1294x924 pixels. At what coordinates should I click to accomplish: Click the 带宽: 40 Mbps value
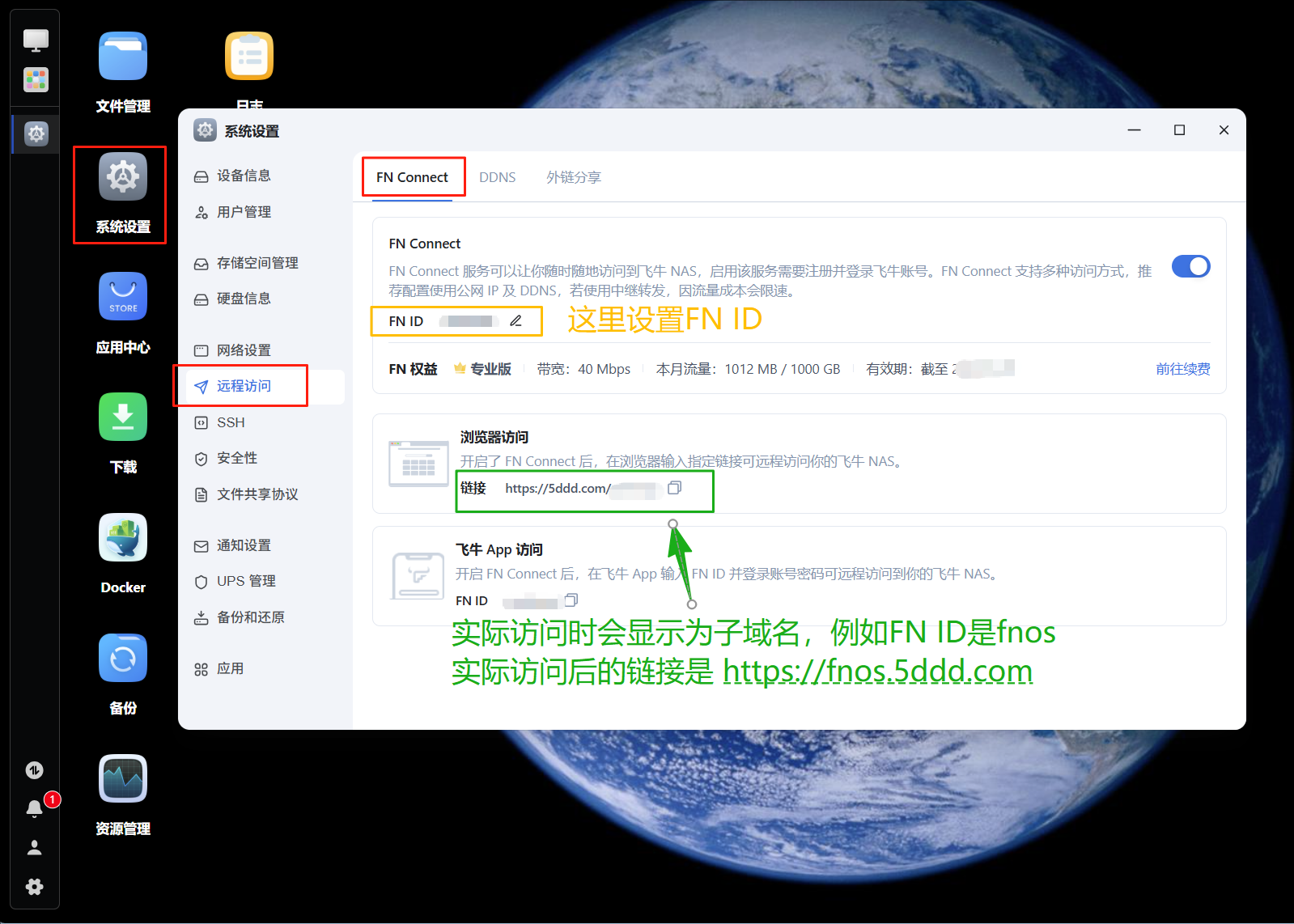583,369
